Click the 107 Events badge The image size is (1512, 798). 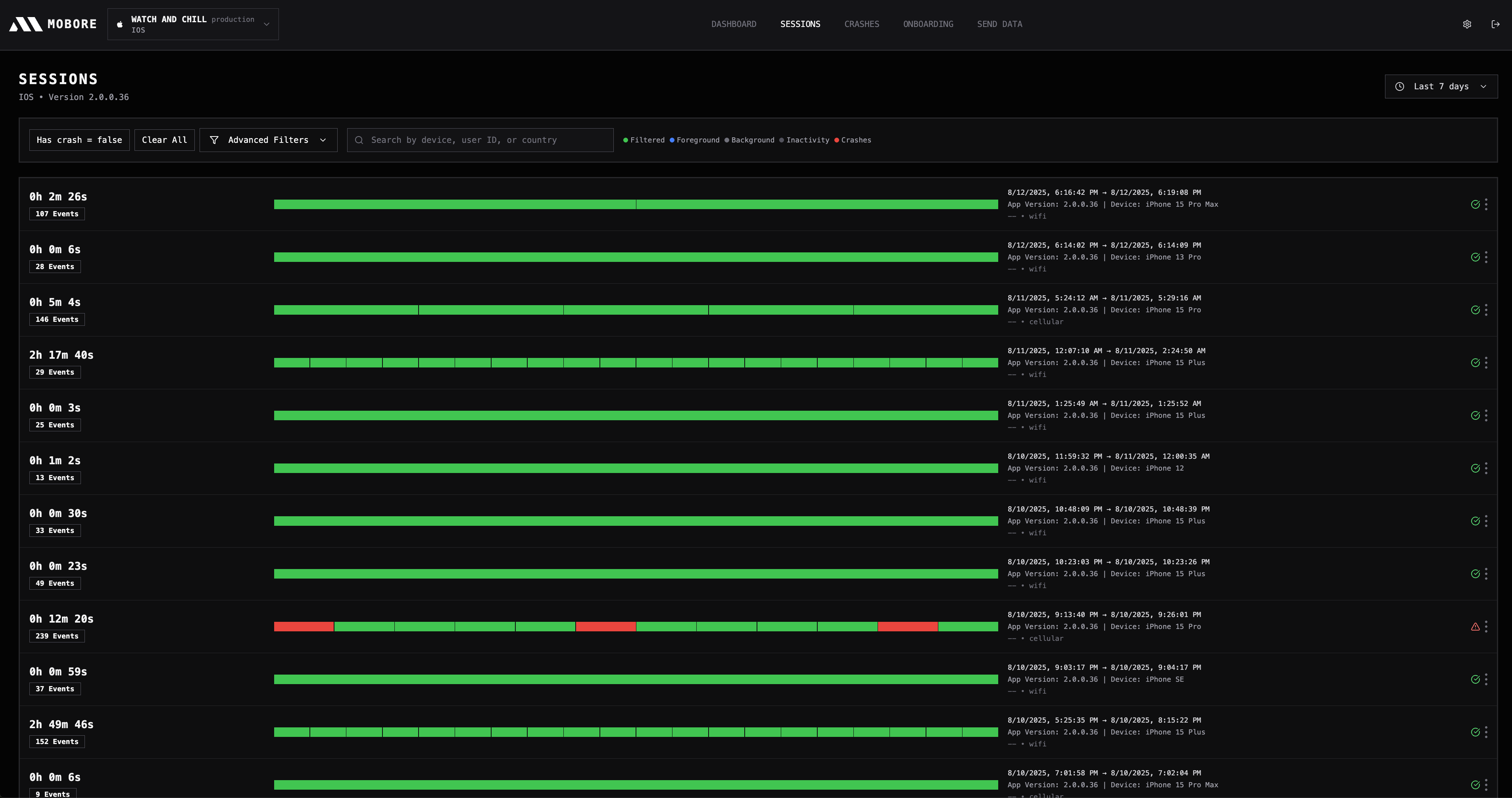[57, 214]
